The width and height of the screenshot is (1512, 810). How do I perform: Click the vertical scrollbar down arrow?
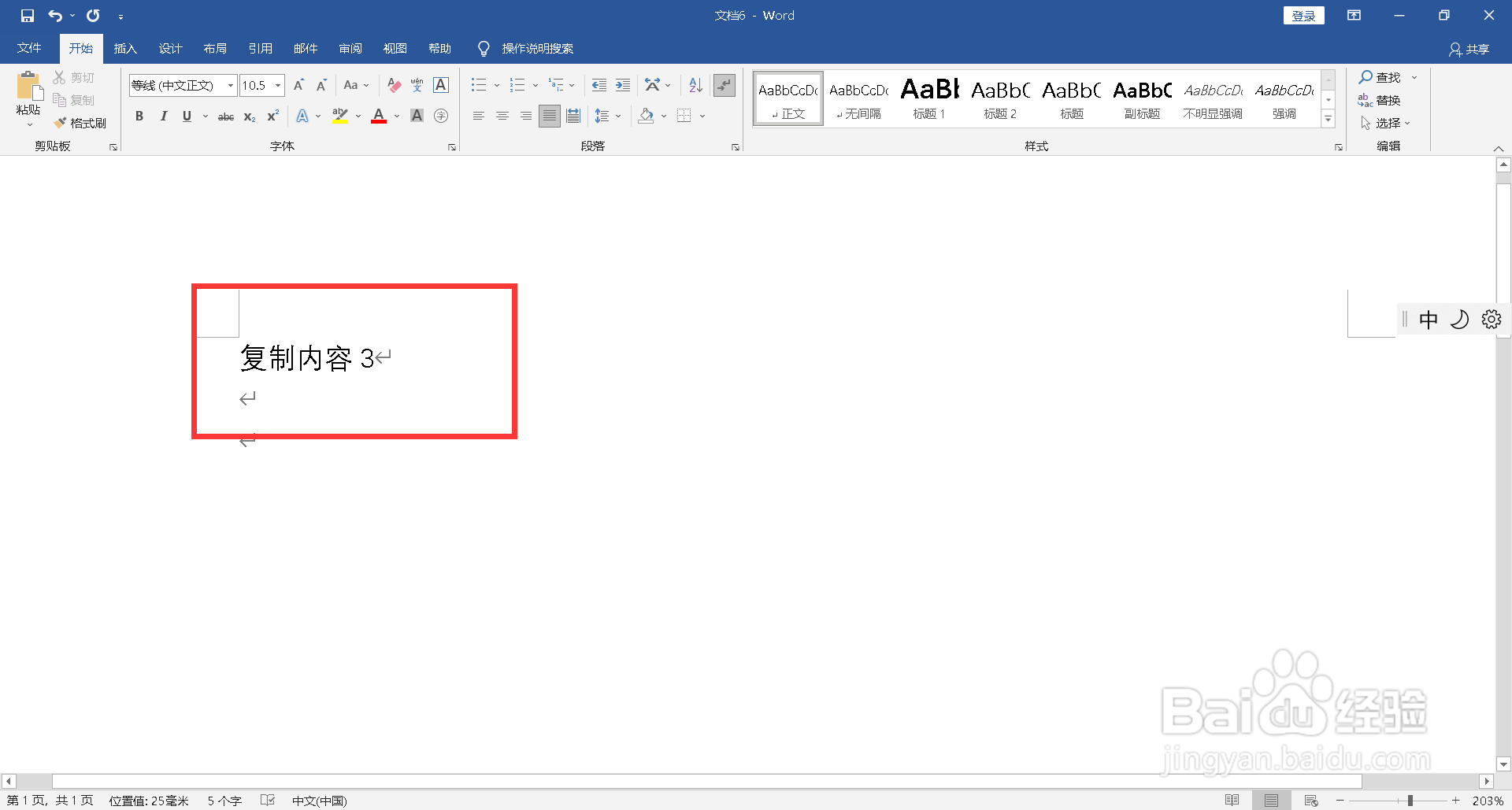(x=1503, y=764)
